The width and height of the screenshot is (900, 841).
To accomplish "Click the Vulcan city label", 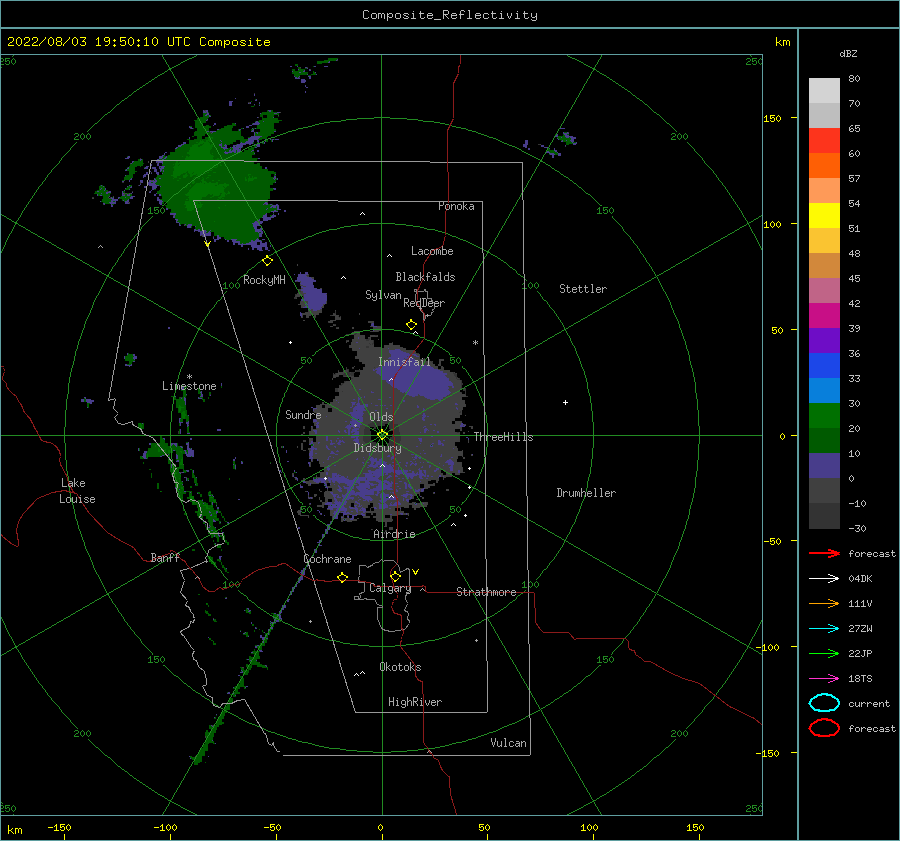I will (x=508, y=743).
